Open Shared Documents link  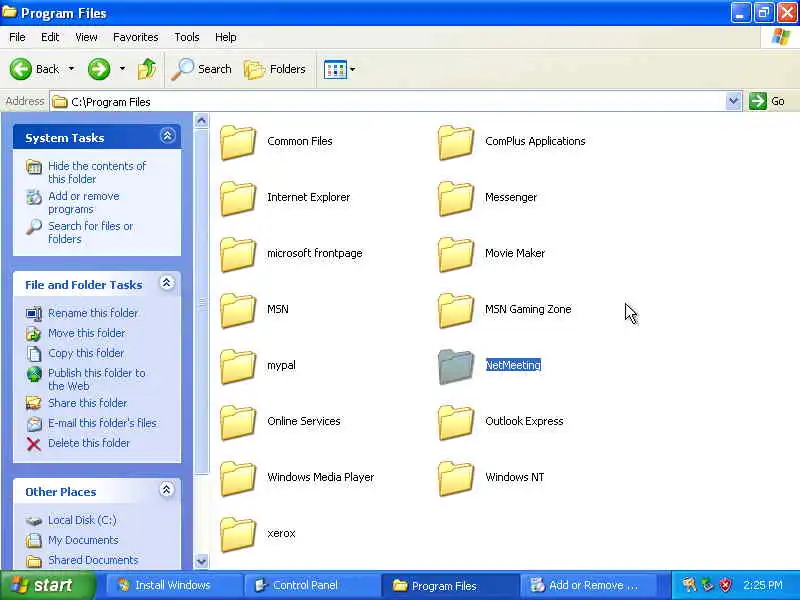[93, 560]
